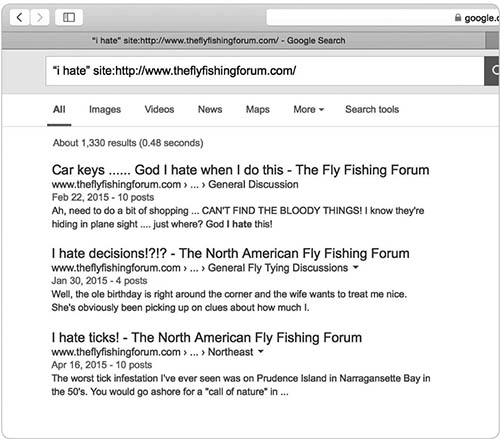Expand the arrow next to Northeast

[261, 351]
